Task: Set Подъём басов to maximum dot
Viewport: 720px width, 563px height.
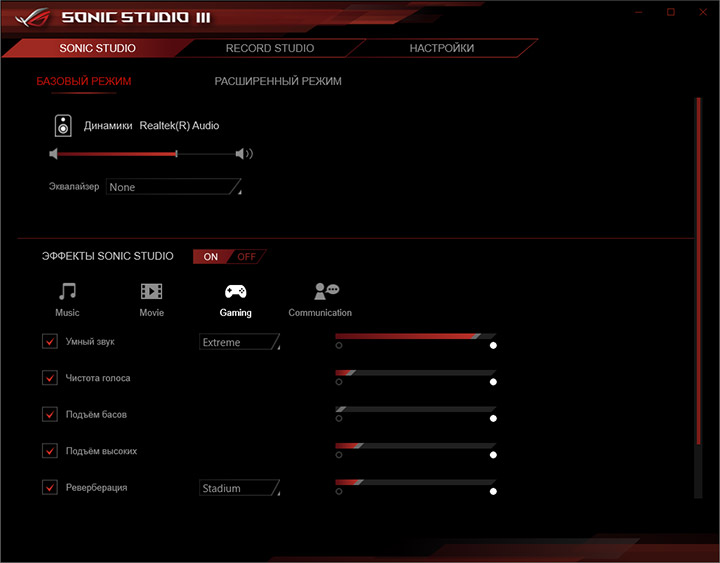Action: coord(493,418)
